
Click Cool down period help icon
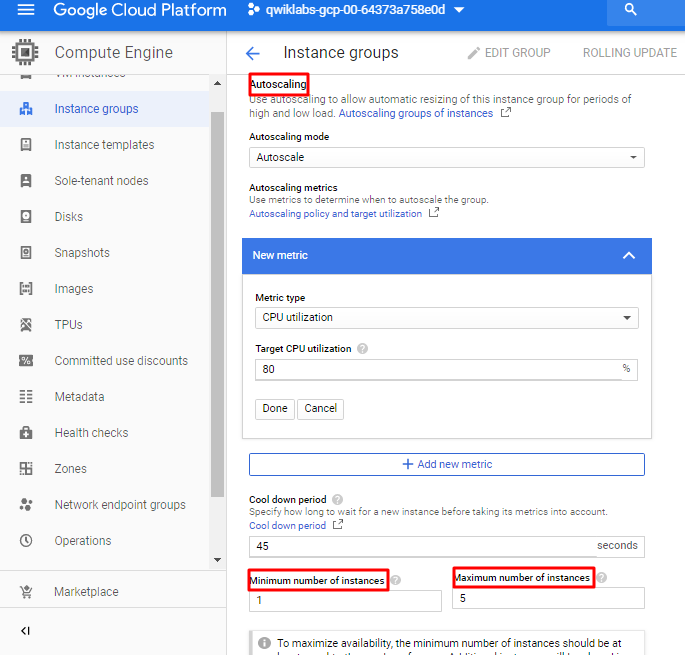pyautogui.click(x=337, y=499)
